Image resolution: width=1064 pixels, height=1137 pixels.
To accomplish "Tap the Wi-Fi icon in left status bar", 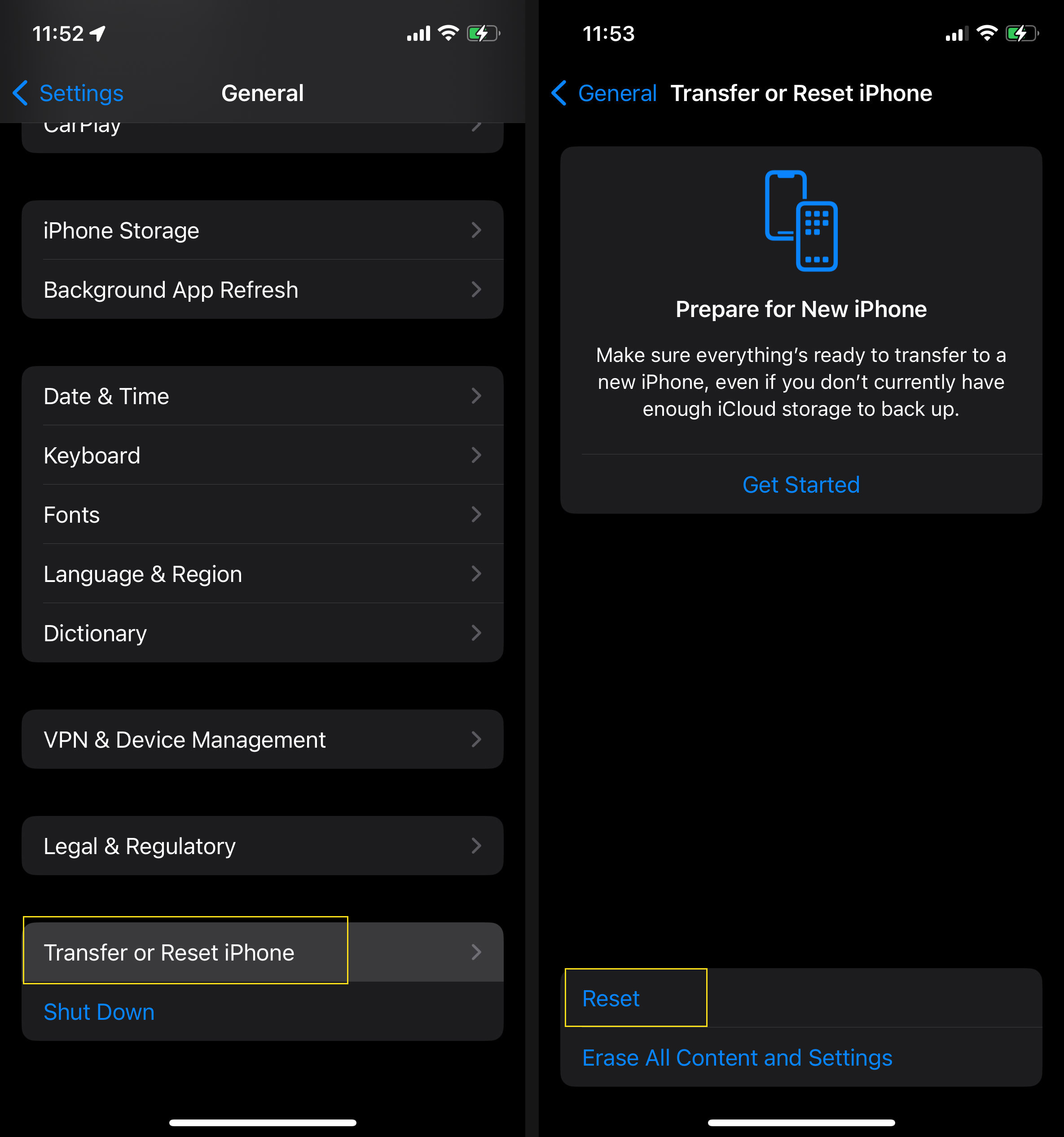I will (449, 33).
